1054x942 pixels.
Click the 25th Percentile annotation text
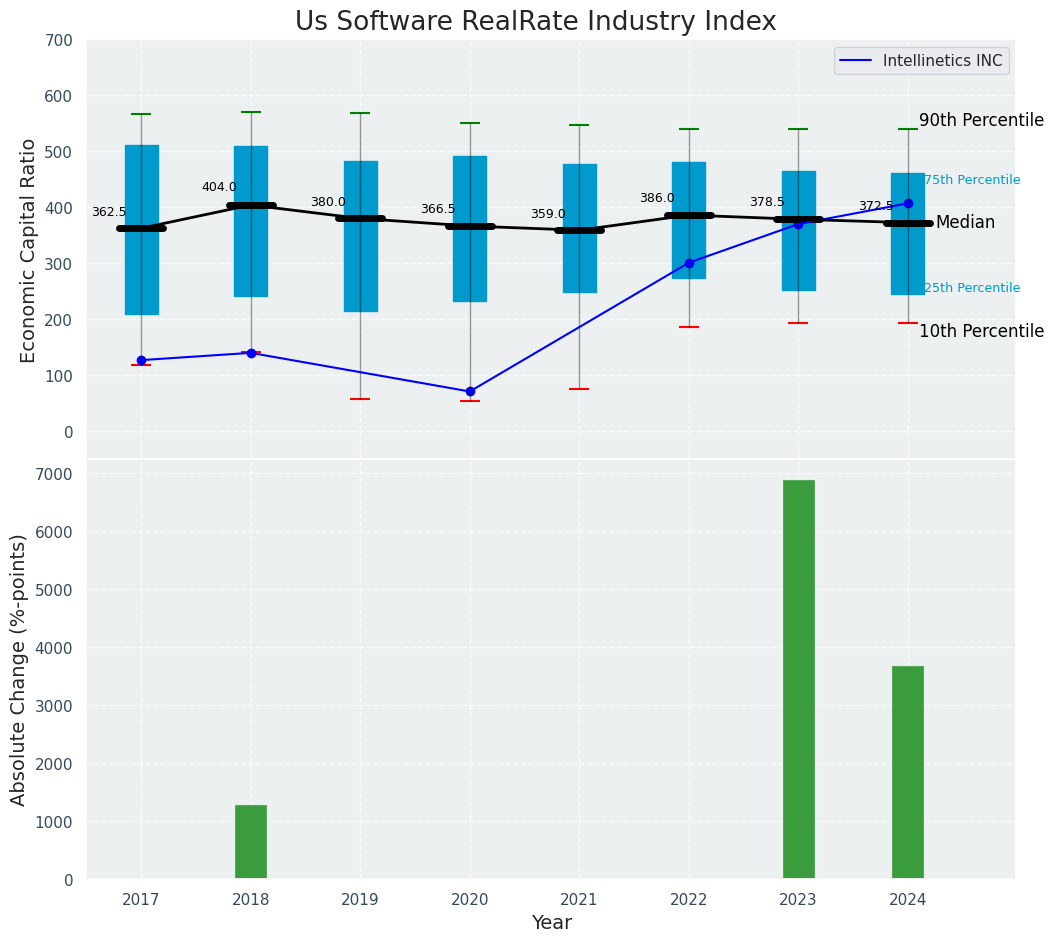(x=971, y=288)
